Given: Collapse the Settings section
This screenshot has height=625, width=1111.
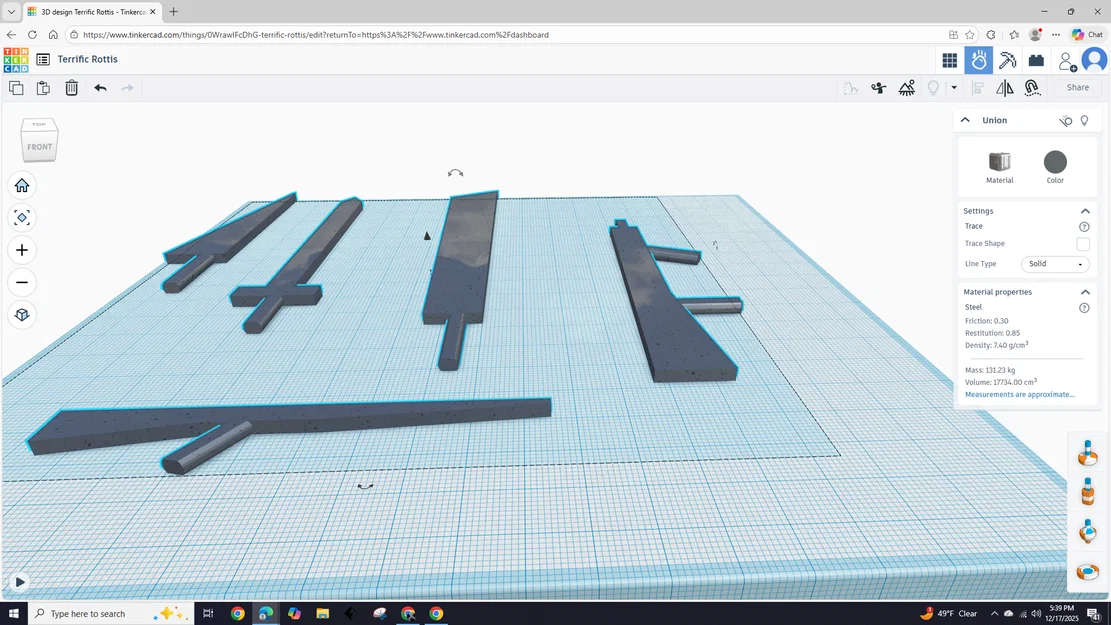Looking at the screenshot, I should pos(1085,211).
